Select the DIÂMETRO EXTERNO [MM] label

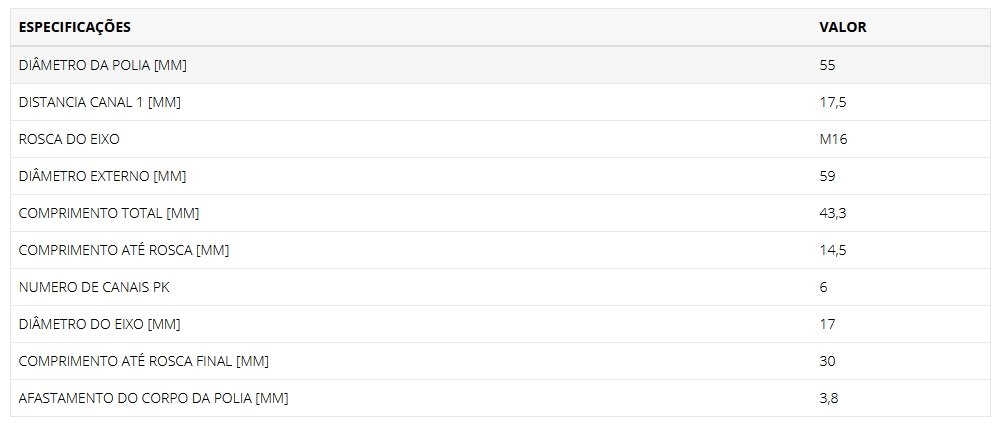(x=102, y=177)
